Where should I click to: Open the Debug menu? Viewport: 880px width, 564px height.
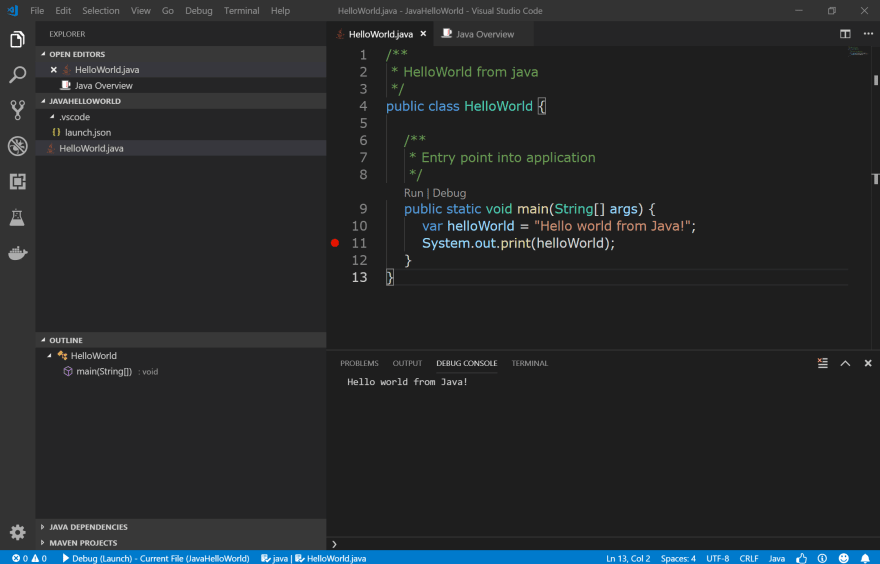click(199, 11)
